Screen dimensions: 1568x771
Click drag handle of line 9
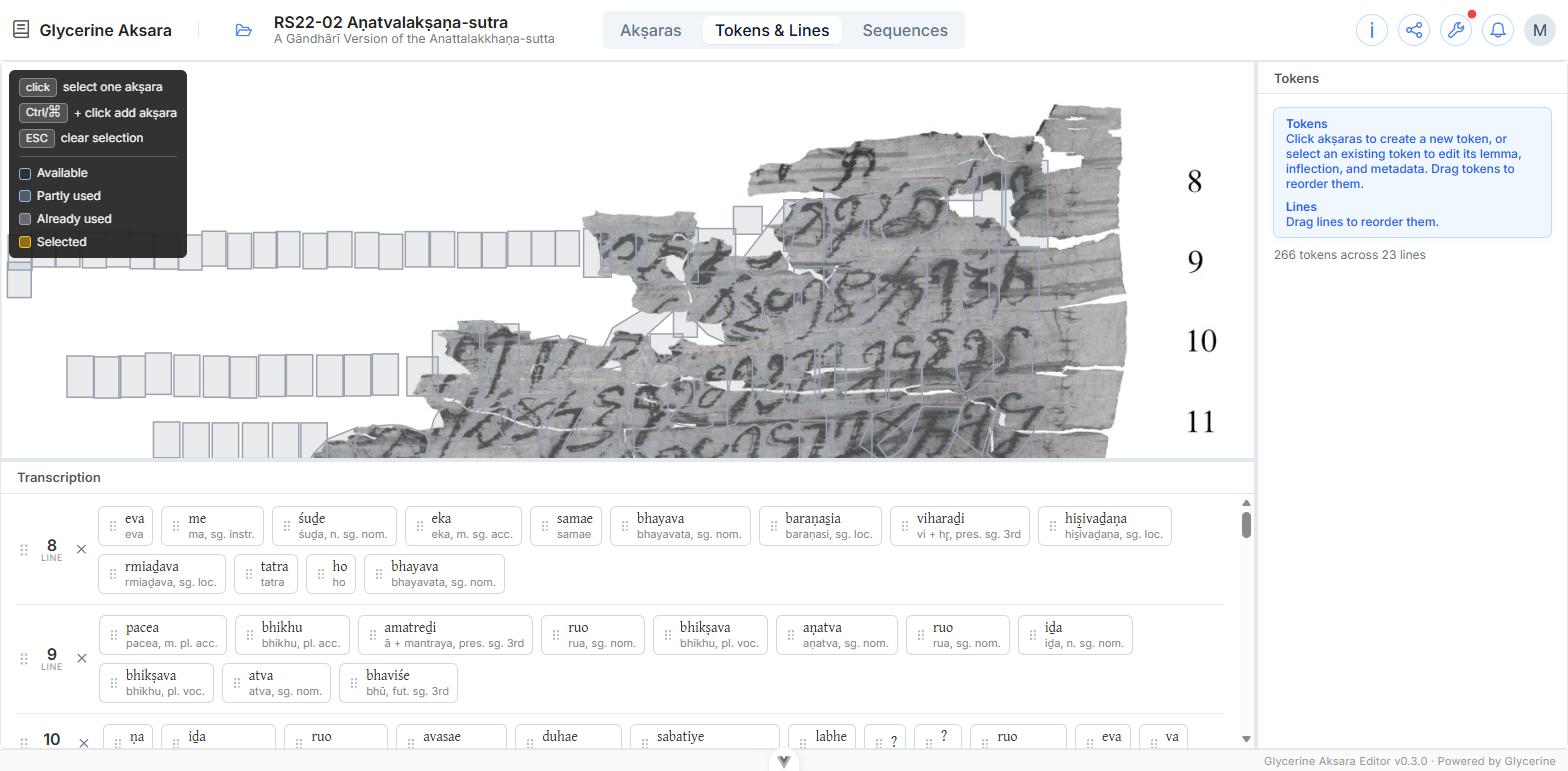click(24, 658)
